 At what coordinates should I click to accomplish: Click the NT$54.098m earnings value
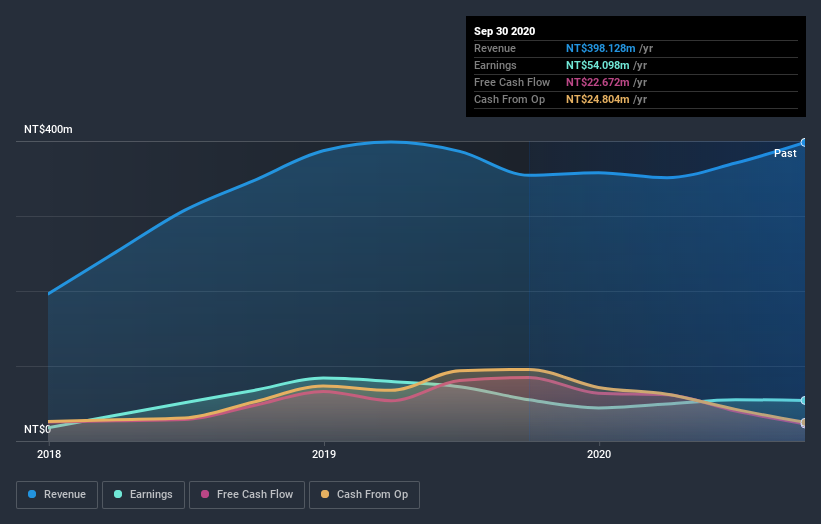597,65
